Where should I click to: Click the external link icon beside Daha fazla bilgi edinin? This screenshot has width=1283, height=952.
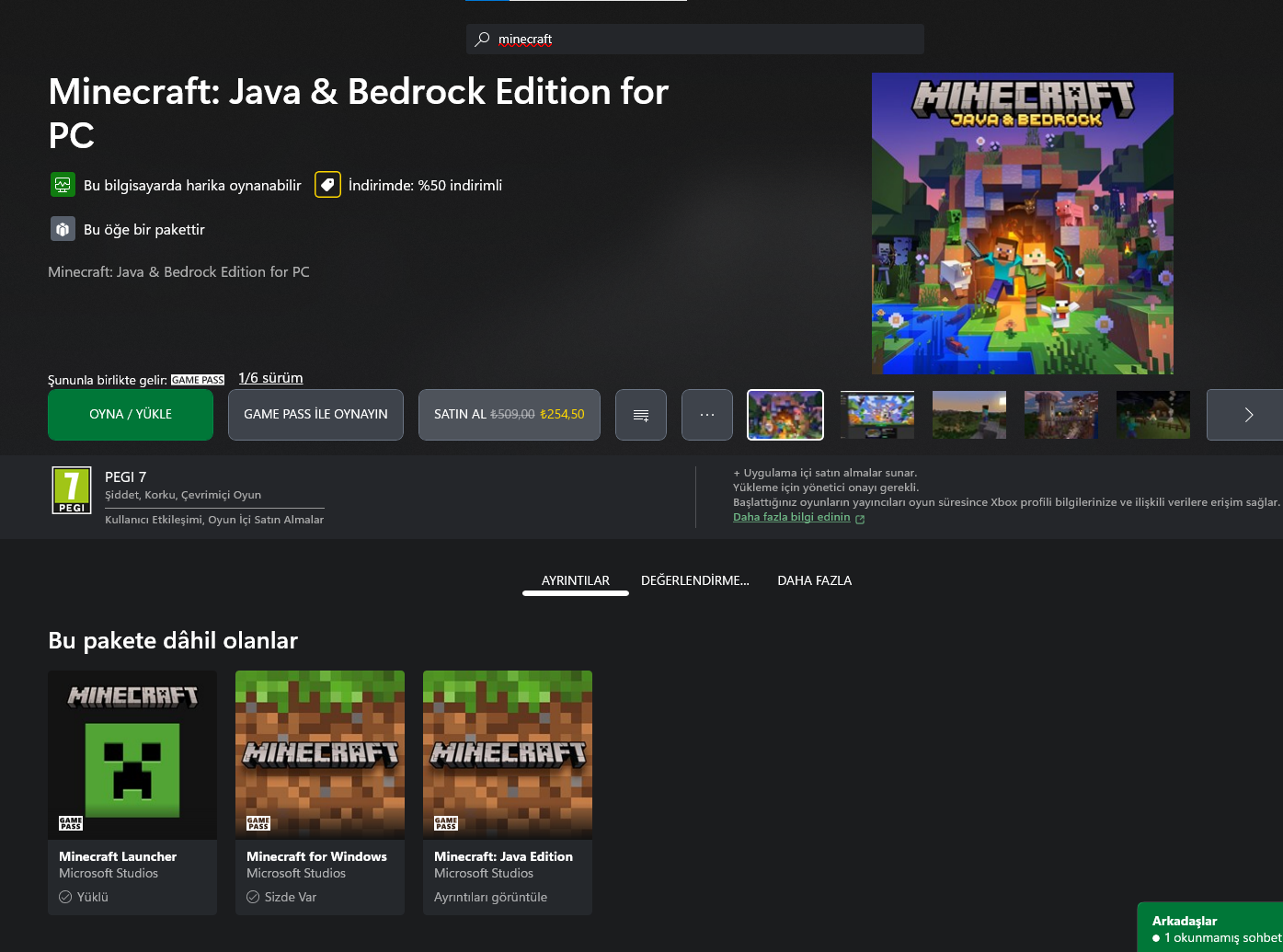(860, 519)
